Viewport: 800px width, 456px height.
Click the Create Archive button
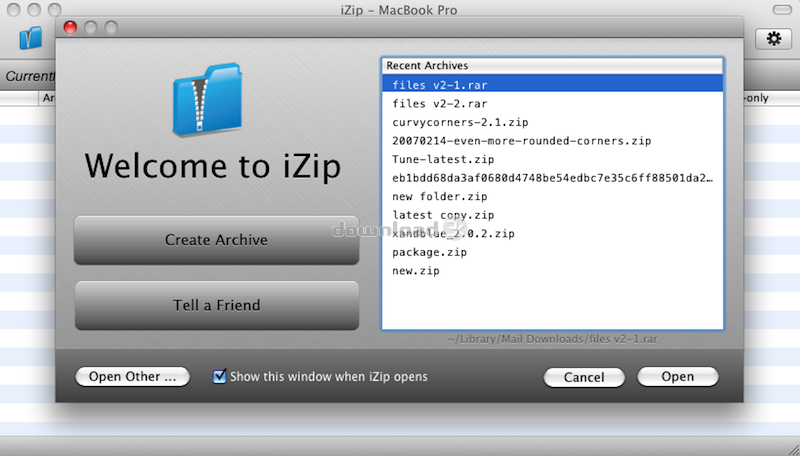[x=216, y=240]
